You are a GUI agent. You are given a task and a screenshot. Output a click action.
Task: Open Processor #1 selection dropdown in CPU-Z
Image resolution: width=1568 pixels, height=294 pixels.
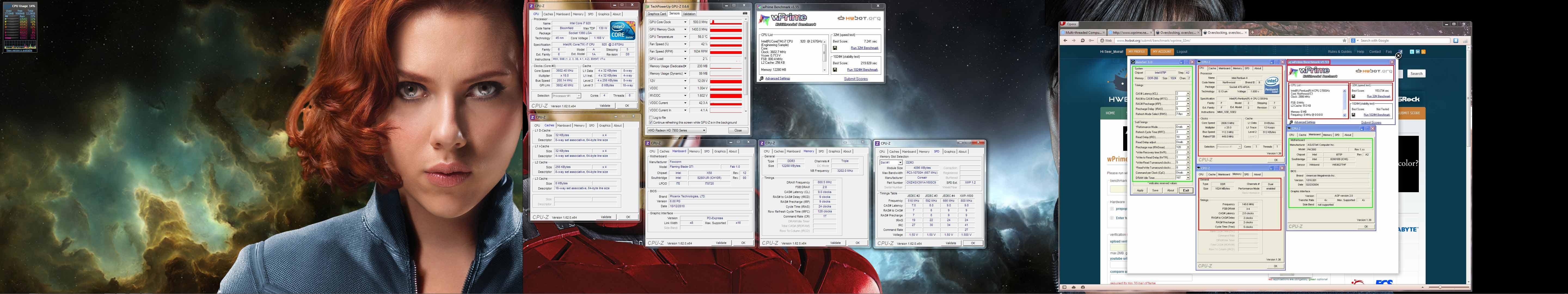click(566, 96)
